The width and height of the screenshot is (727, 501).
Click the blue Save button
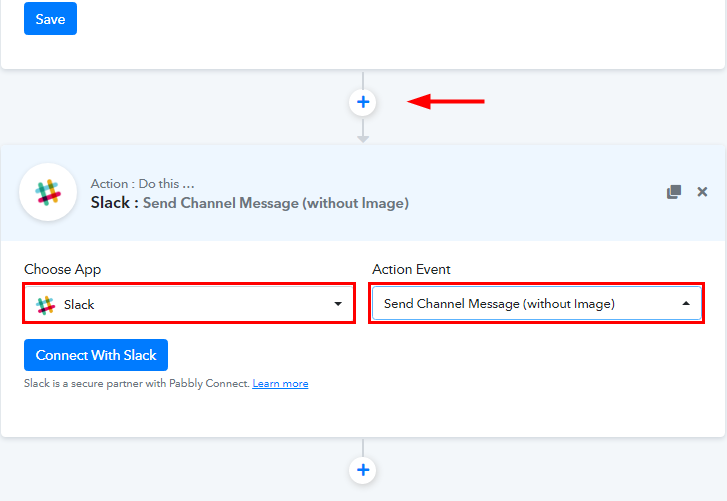[50, 19]
